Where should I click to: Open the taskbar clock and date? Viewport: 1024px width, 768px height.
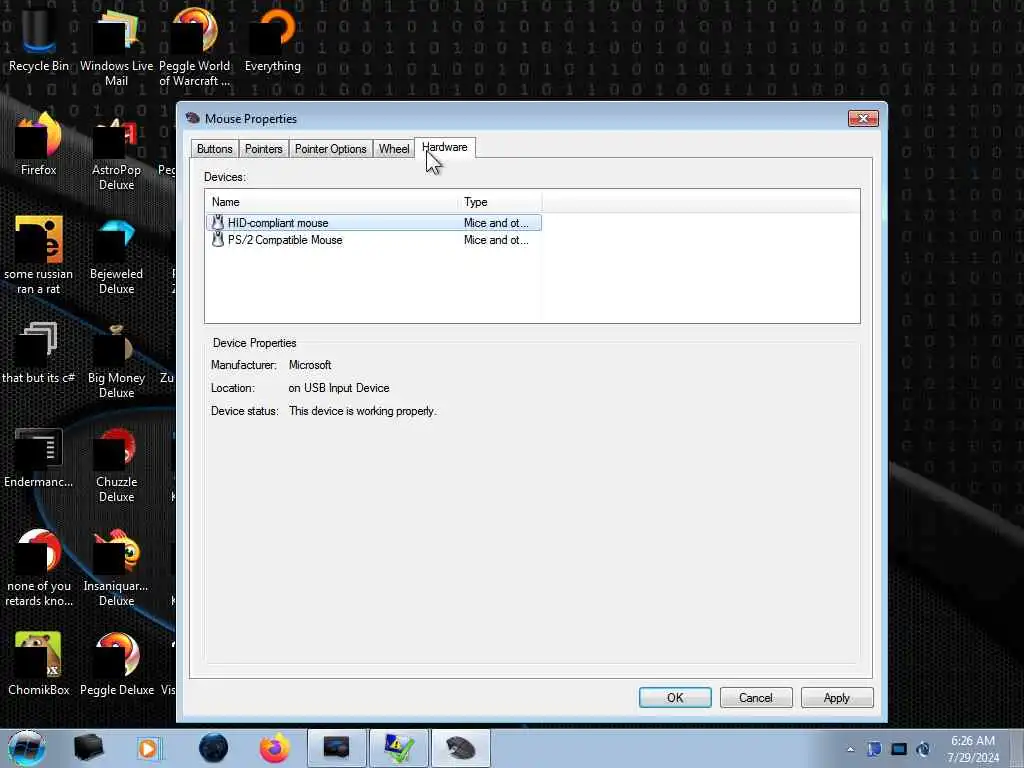[973, 749]
